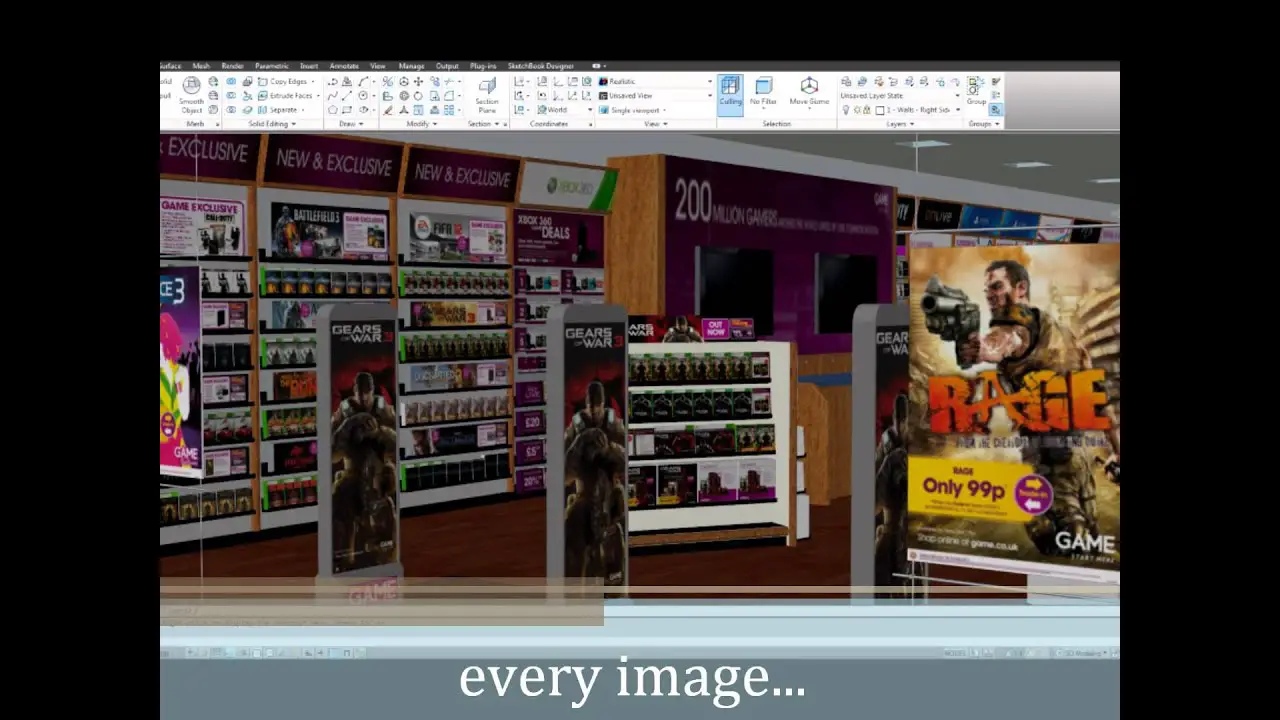Screen dimensions: 1280x720
Task: Switch to the Render ribbon tab
Action: coord(232,66)
